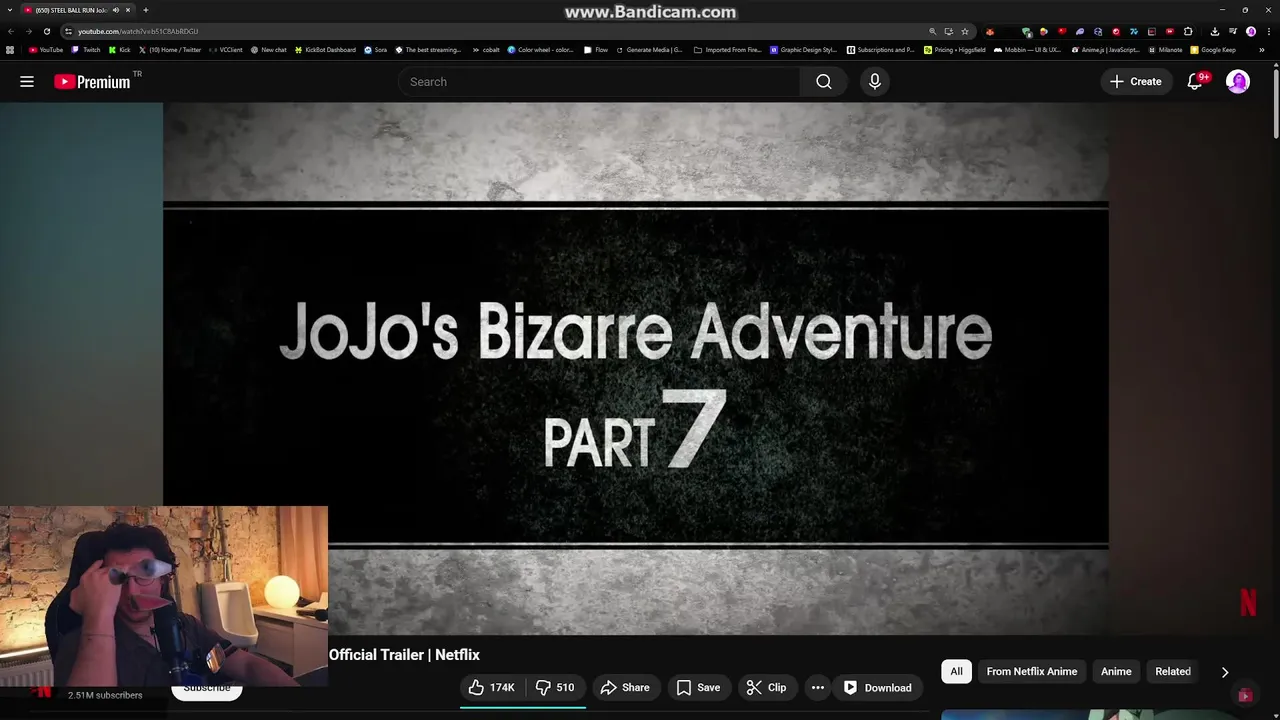
Task: Open the Kick bookmark
Action: pyautogui.click(x=119, y=49)
